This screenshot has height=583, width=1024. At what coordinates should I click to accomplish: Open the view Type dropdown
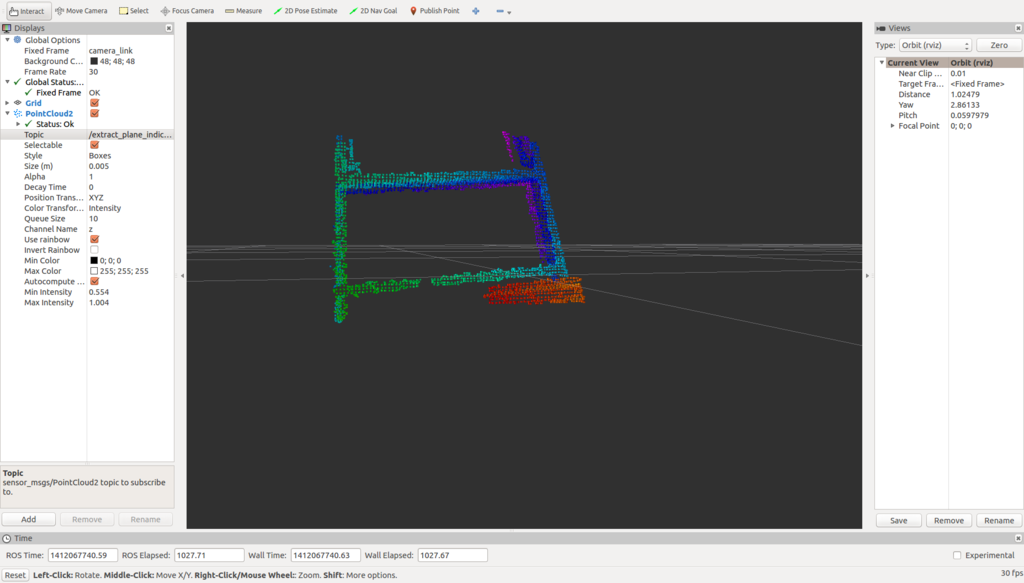(x=936, y=46)
